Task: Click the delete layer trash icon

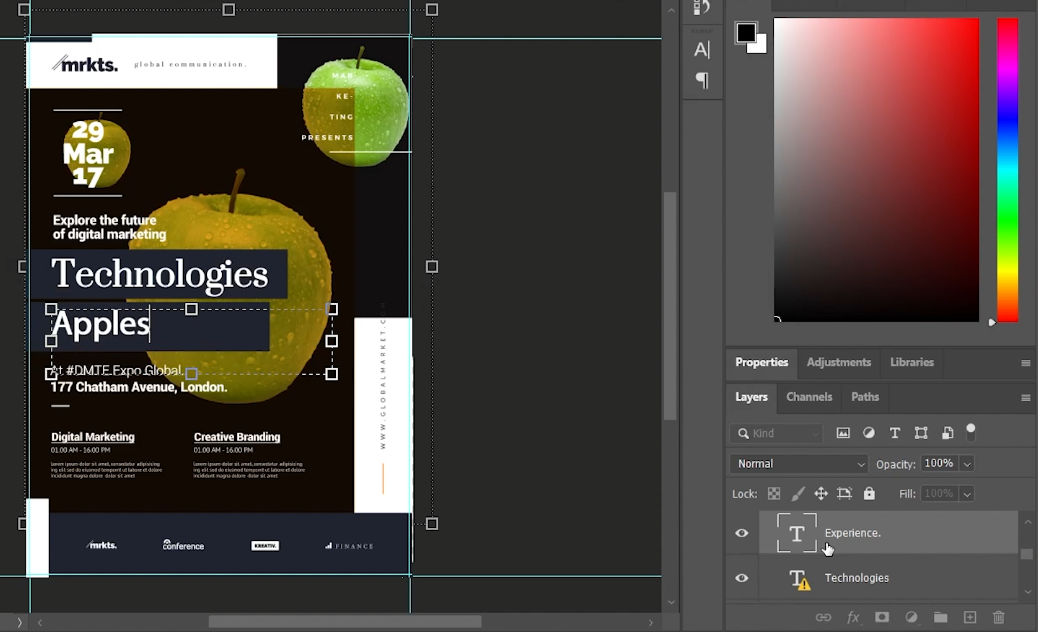Action: point(998,618)
